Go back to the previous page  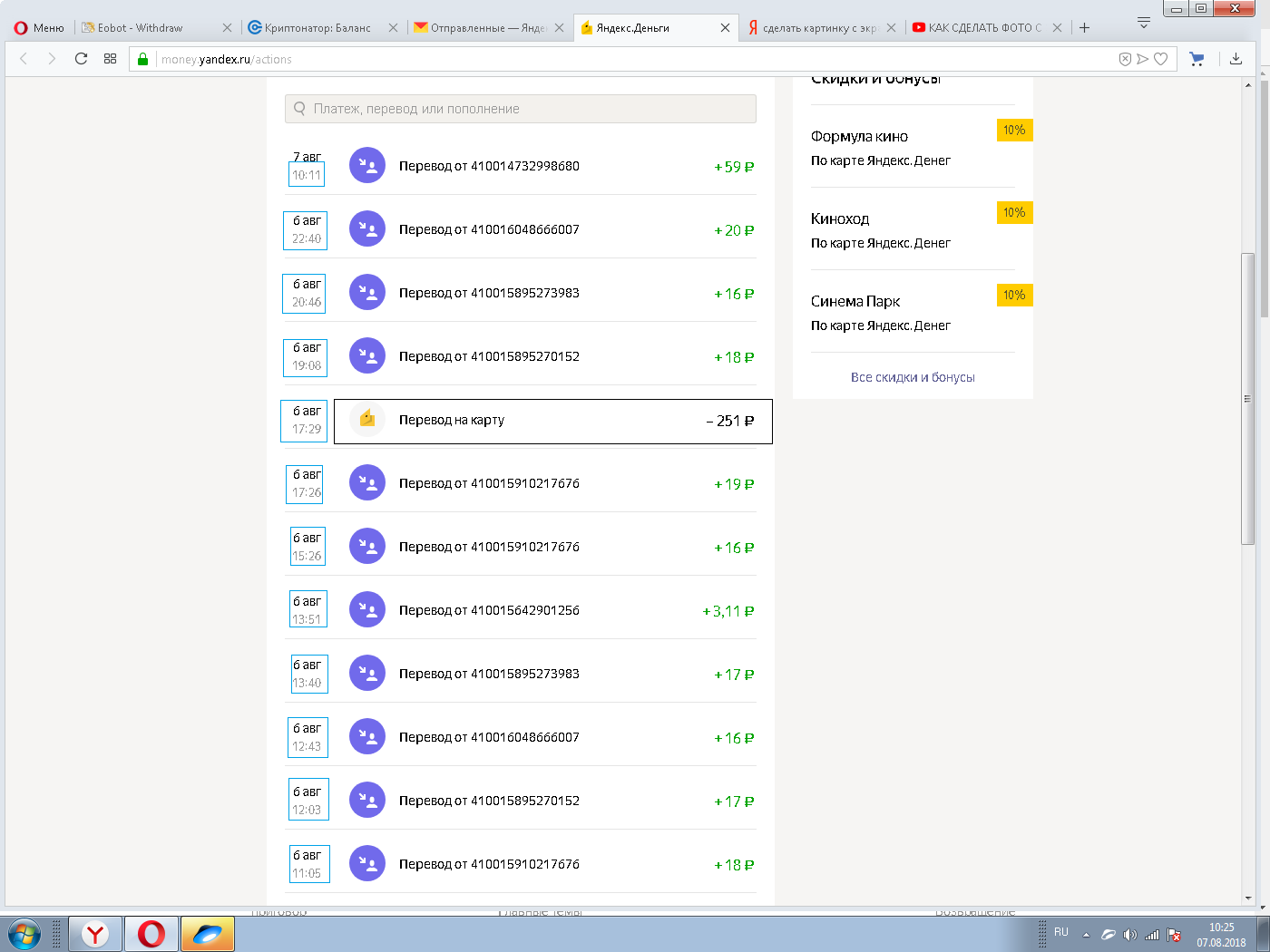24,59
